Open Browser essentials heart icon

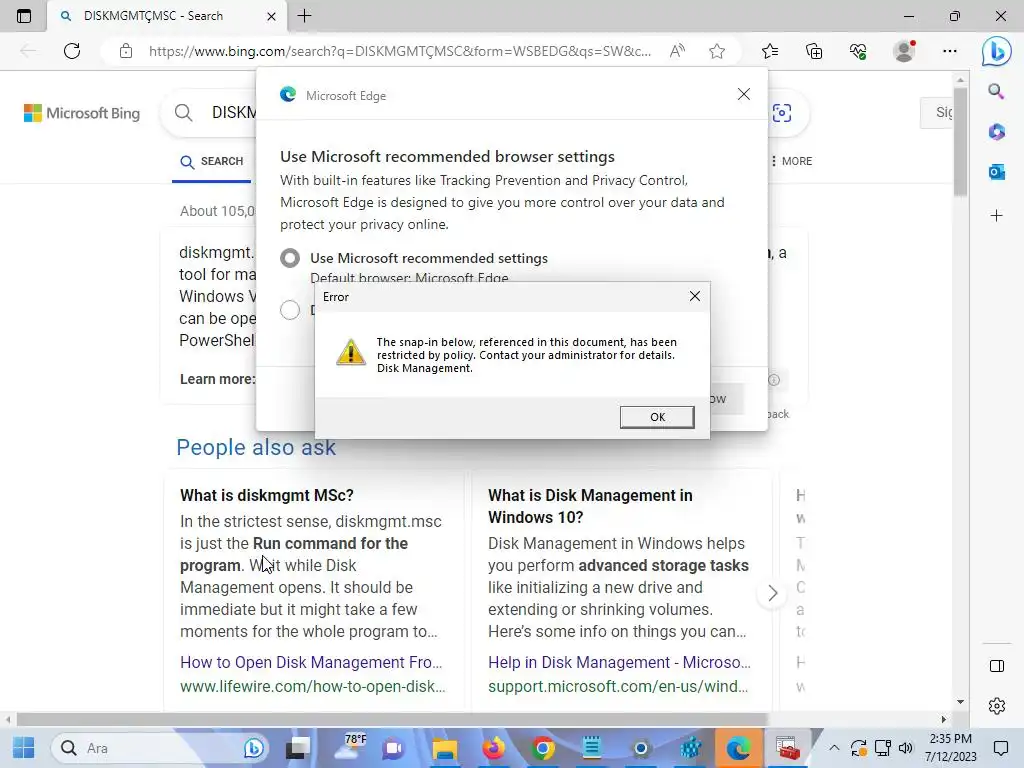[x=858, y=51]
